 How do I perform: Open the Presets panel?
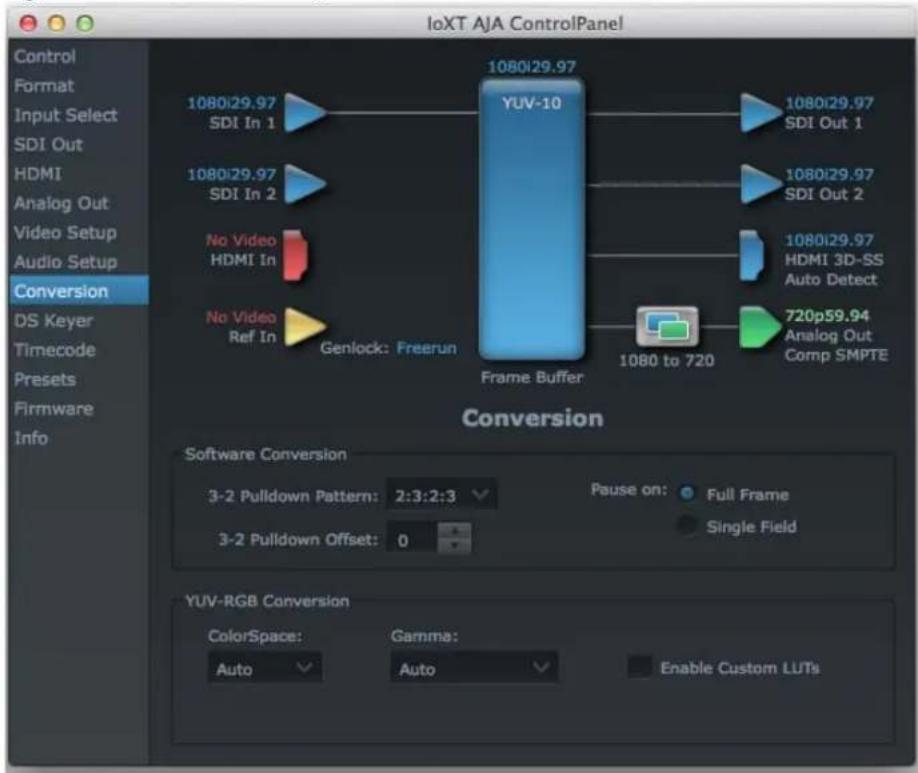(45, 379)
